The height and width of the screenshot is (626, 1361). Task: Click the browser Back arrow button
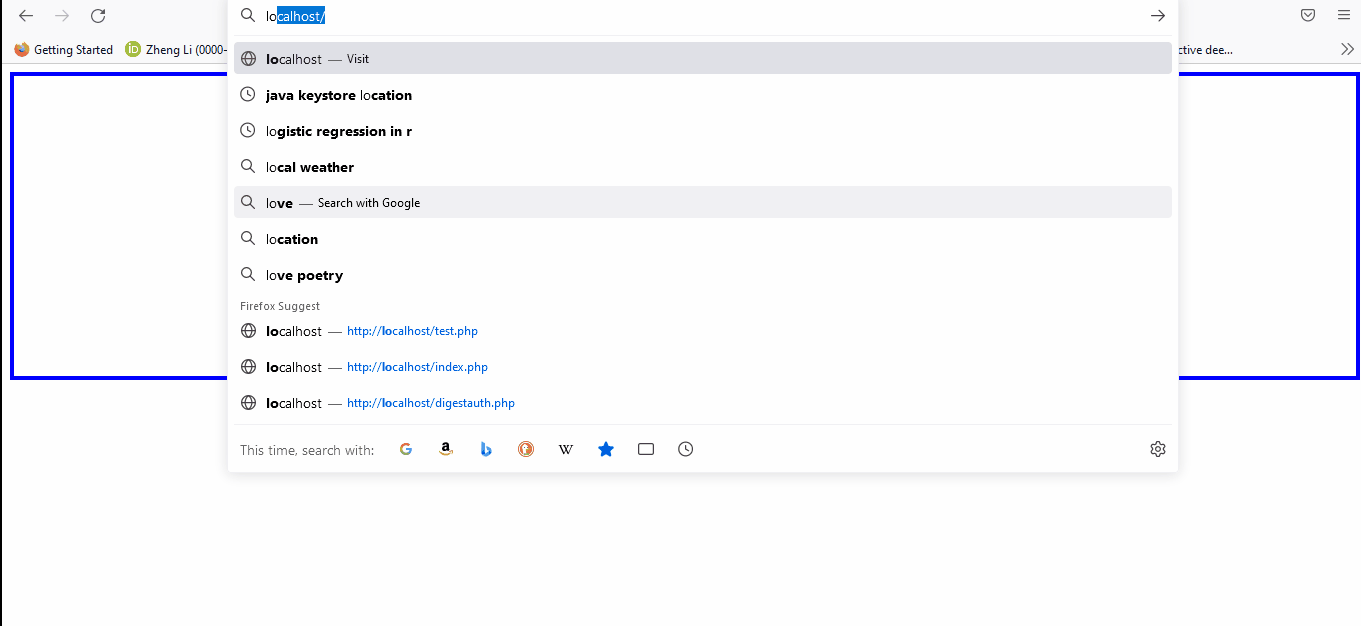(x=26, y=16)
